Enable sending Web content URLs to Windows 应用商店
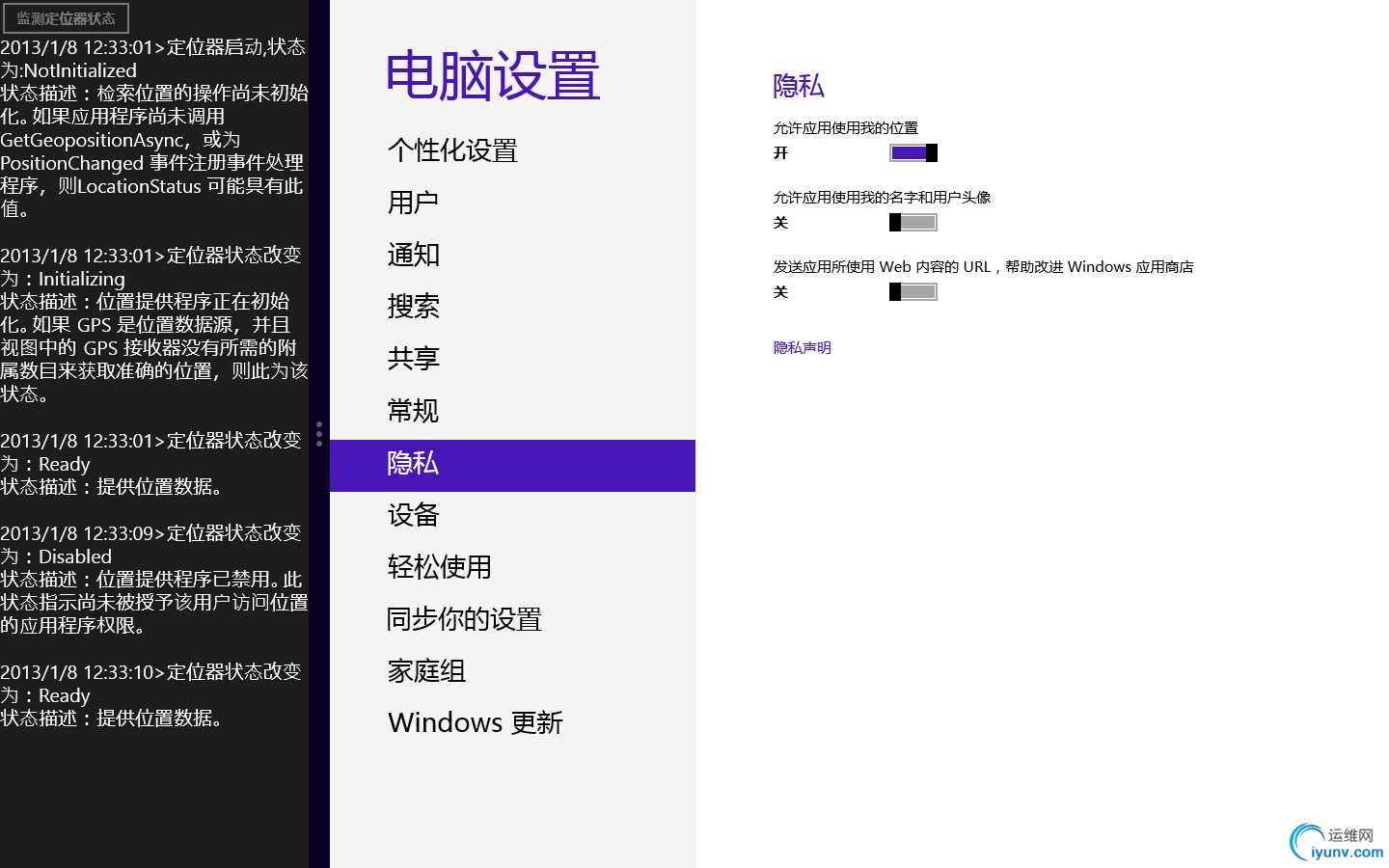This screenshot has height=868, width=1389. [x=912, y=291]
